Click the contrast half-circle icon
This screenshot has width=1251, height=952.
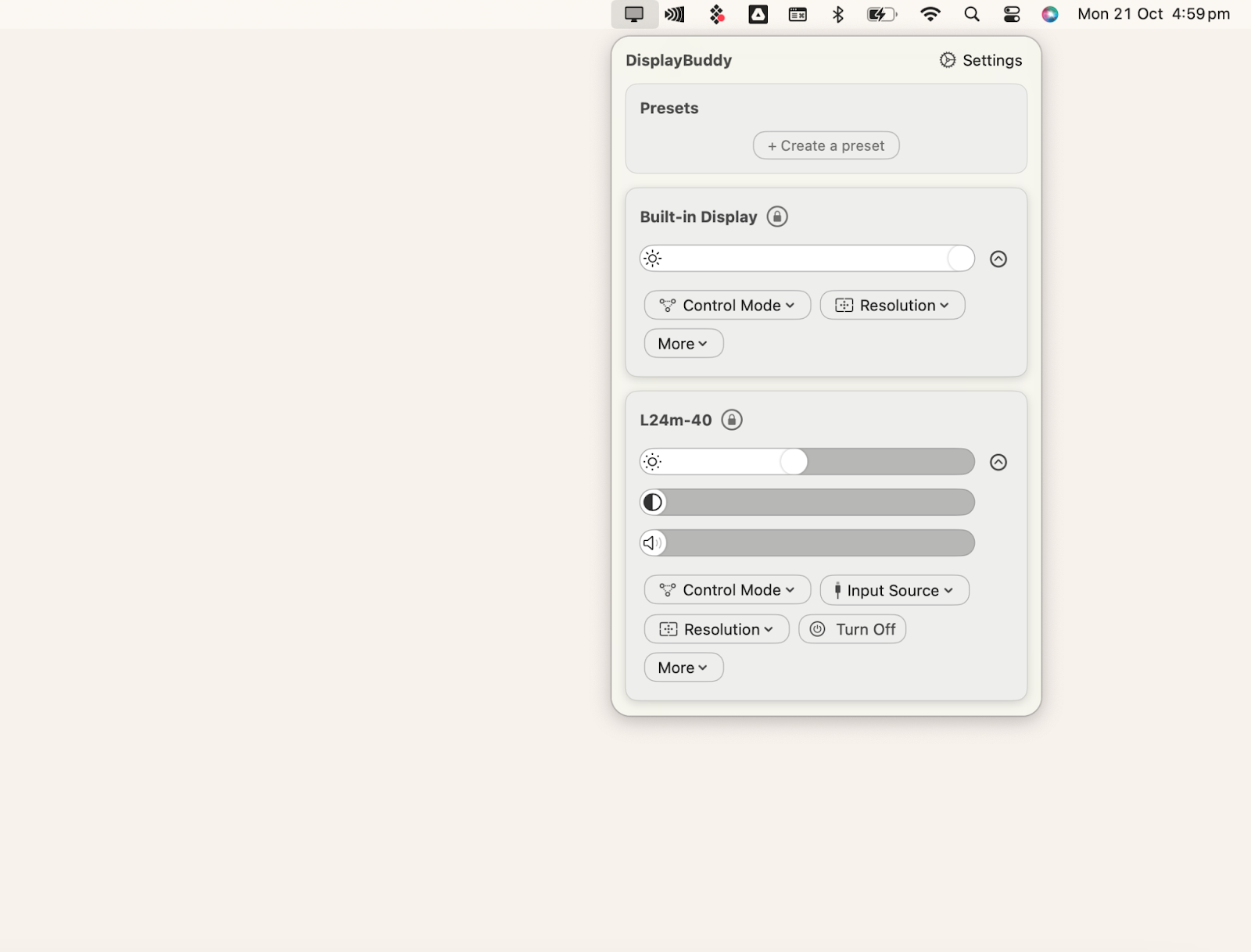point(653,502)
